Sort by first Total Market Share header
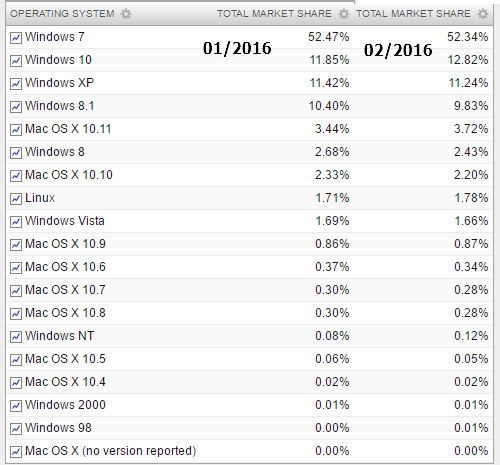Viewport: 500px width, 465px height. pos(274,14)
